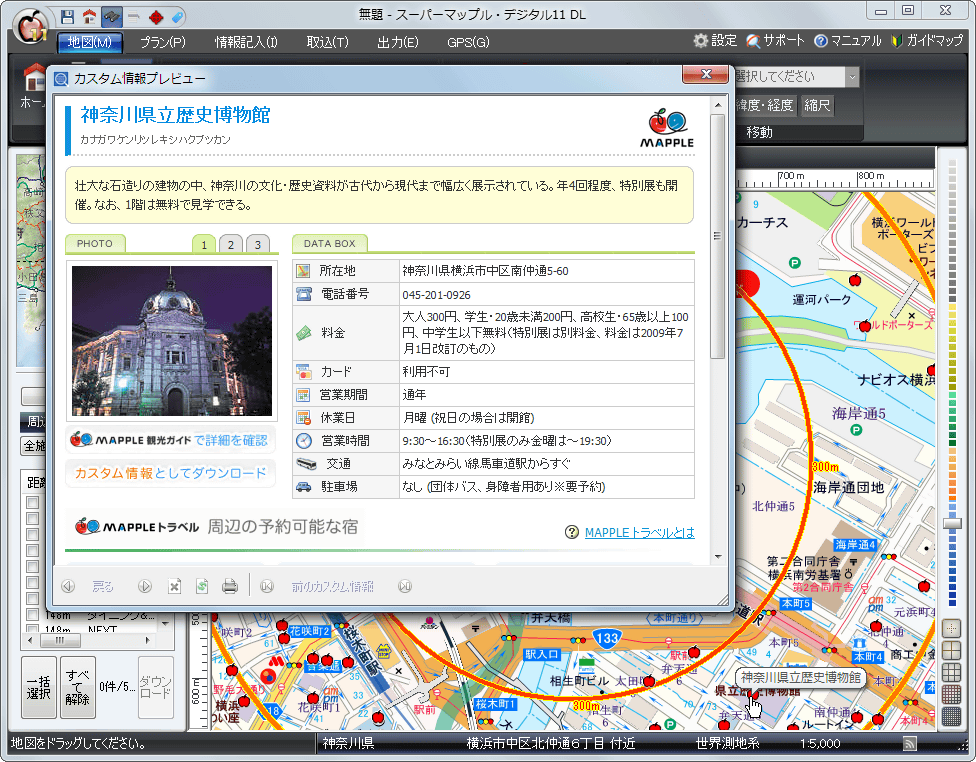Click the museum night photo thumbnail
Image resolution: width=976 pixels, height=762 pixels.
point(172,341)
